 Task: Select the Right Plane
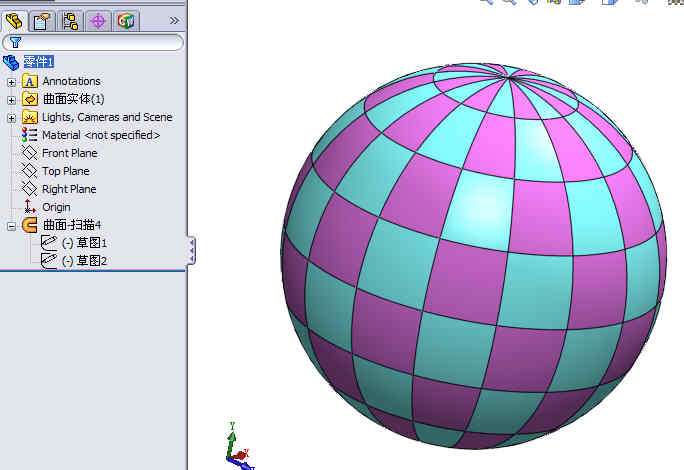click(x=69, y=189)
